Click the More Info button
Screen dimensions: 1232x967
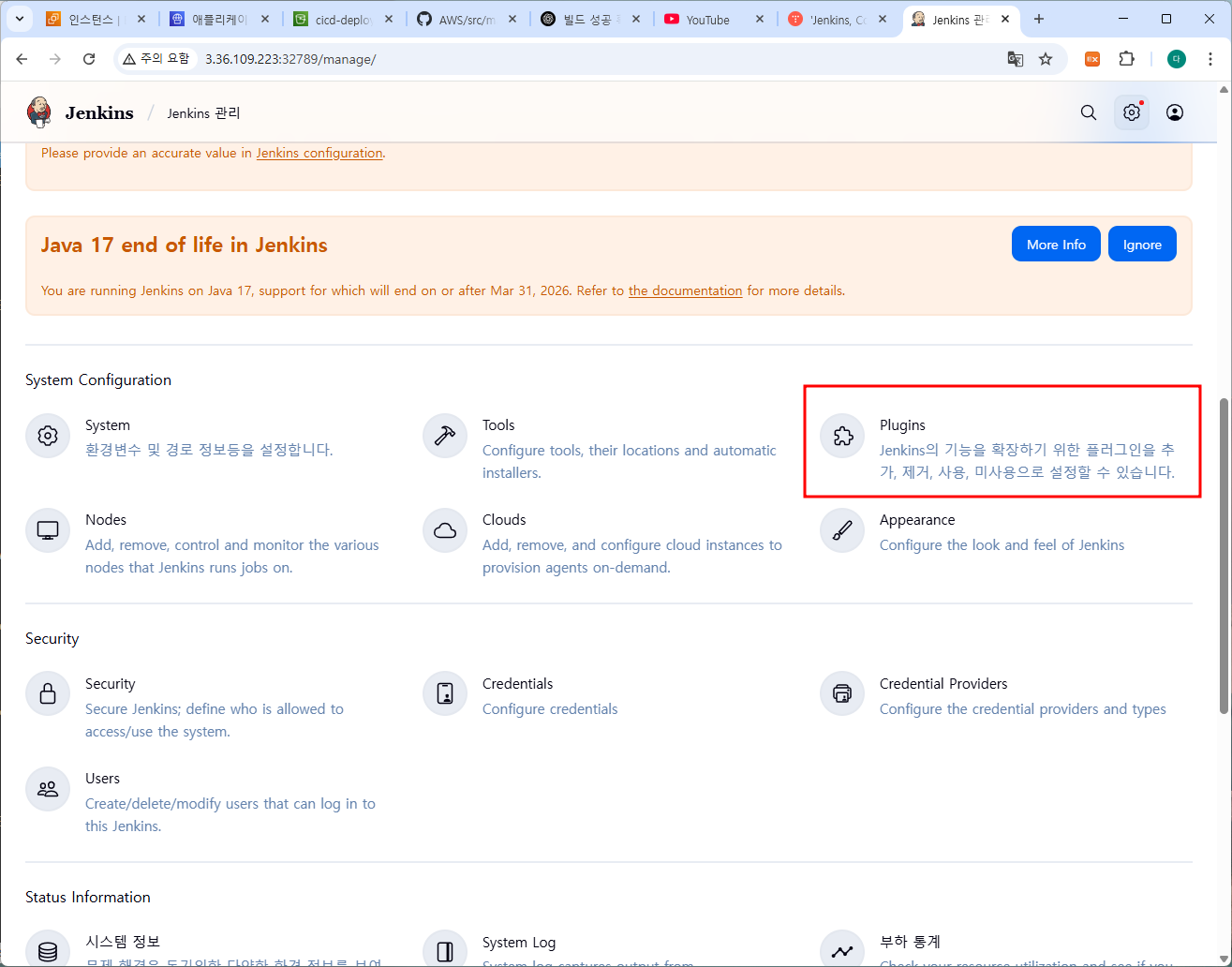pos(1056,245)
